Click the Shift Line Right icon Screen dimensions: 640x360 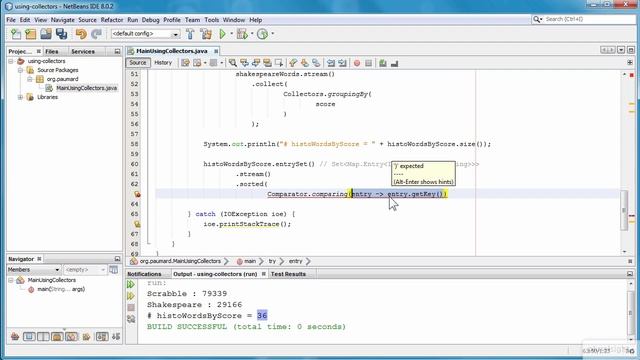tap(342, 63)
